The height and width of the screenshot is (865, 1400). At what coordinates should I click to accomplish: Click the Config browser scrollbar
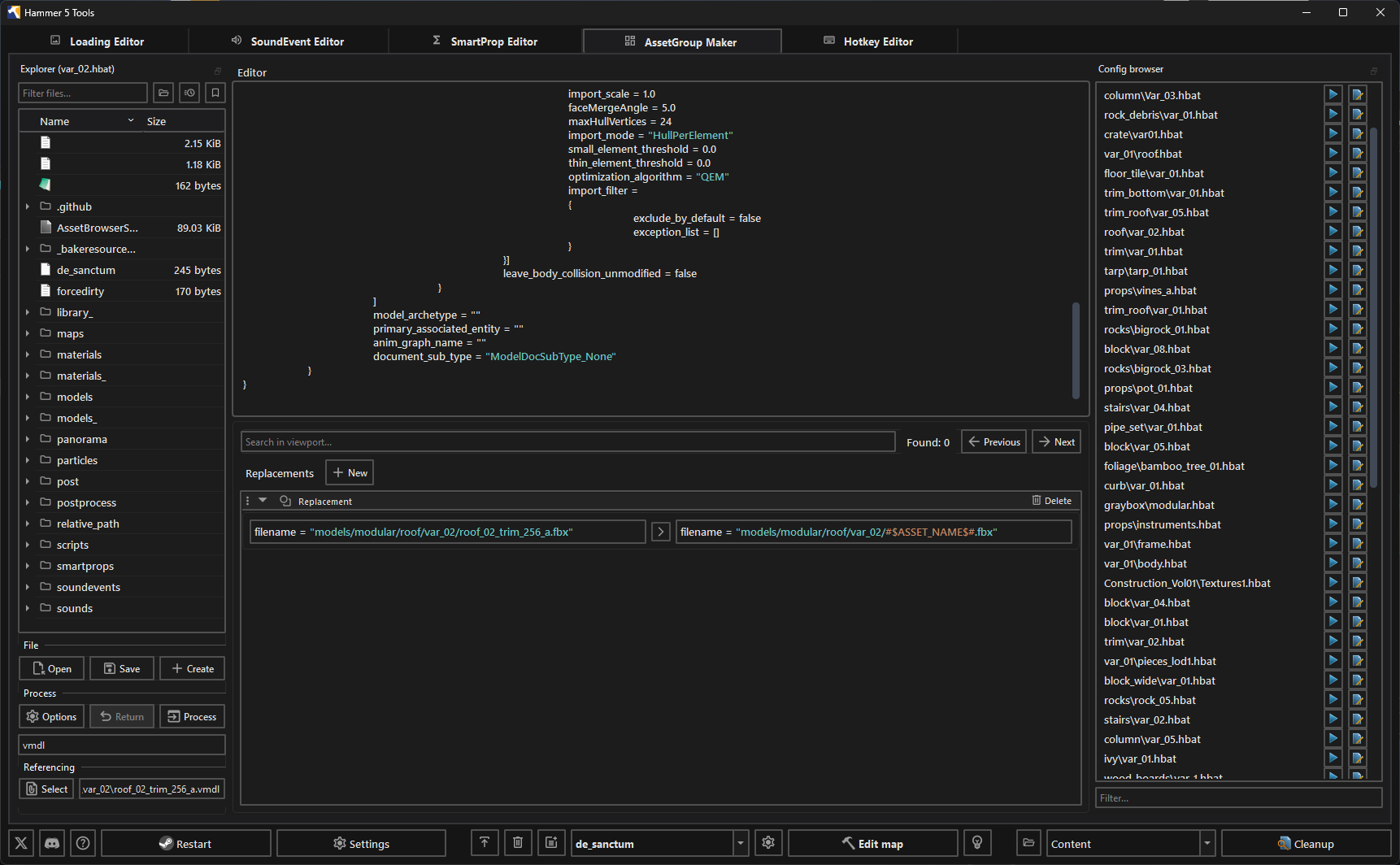tap(1373, 309)
